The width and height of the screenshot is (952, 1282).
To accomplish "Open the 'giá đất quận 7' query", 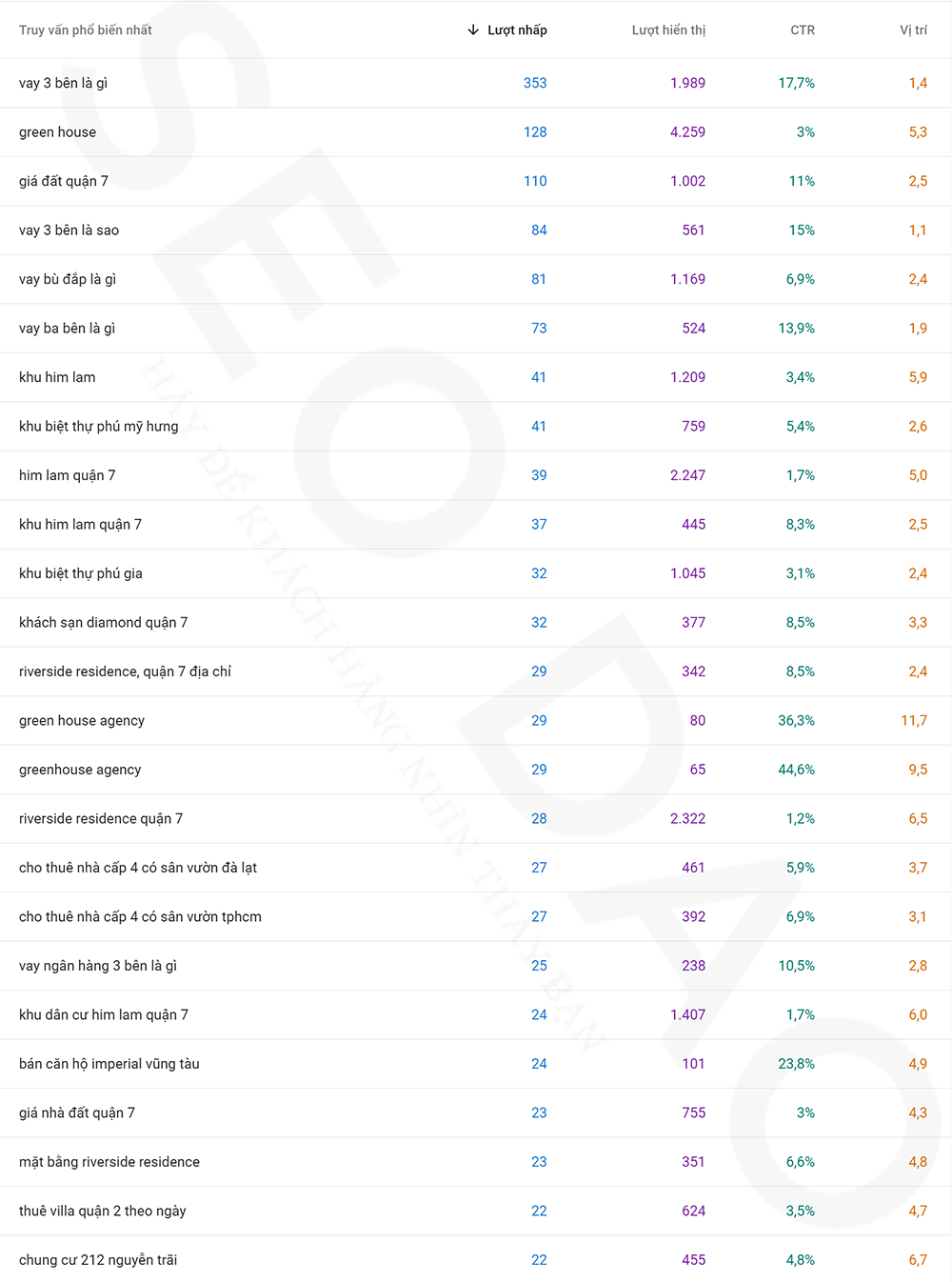I will (64, 181).
